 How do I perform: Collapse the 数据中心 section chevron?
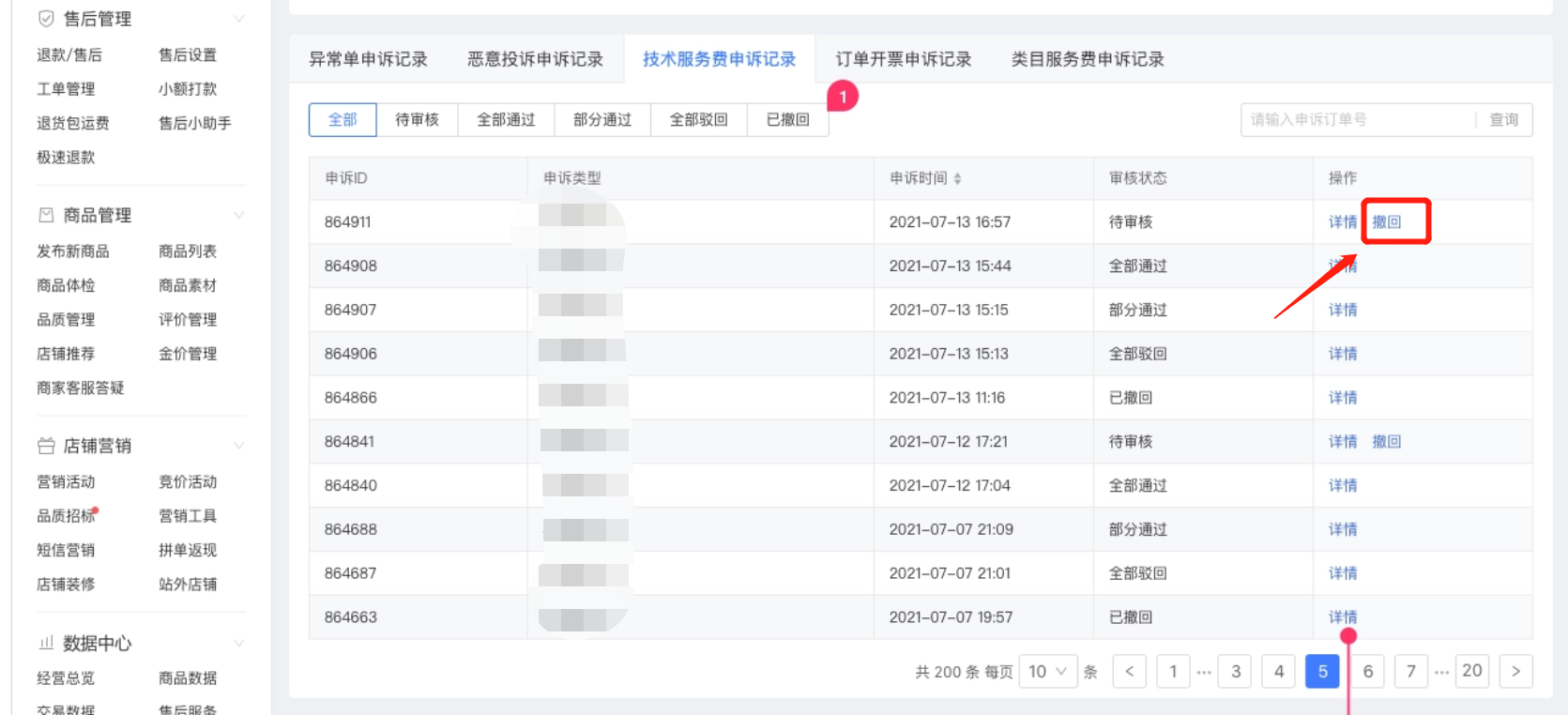(x=238, y=643)
